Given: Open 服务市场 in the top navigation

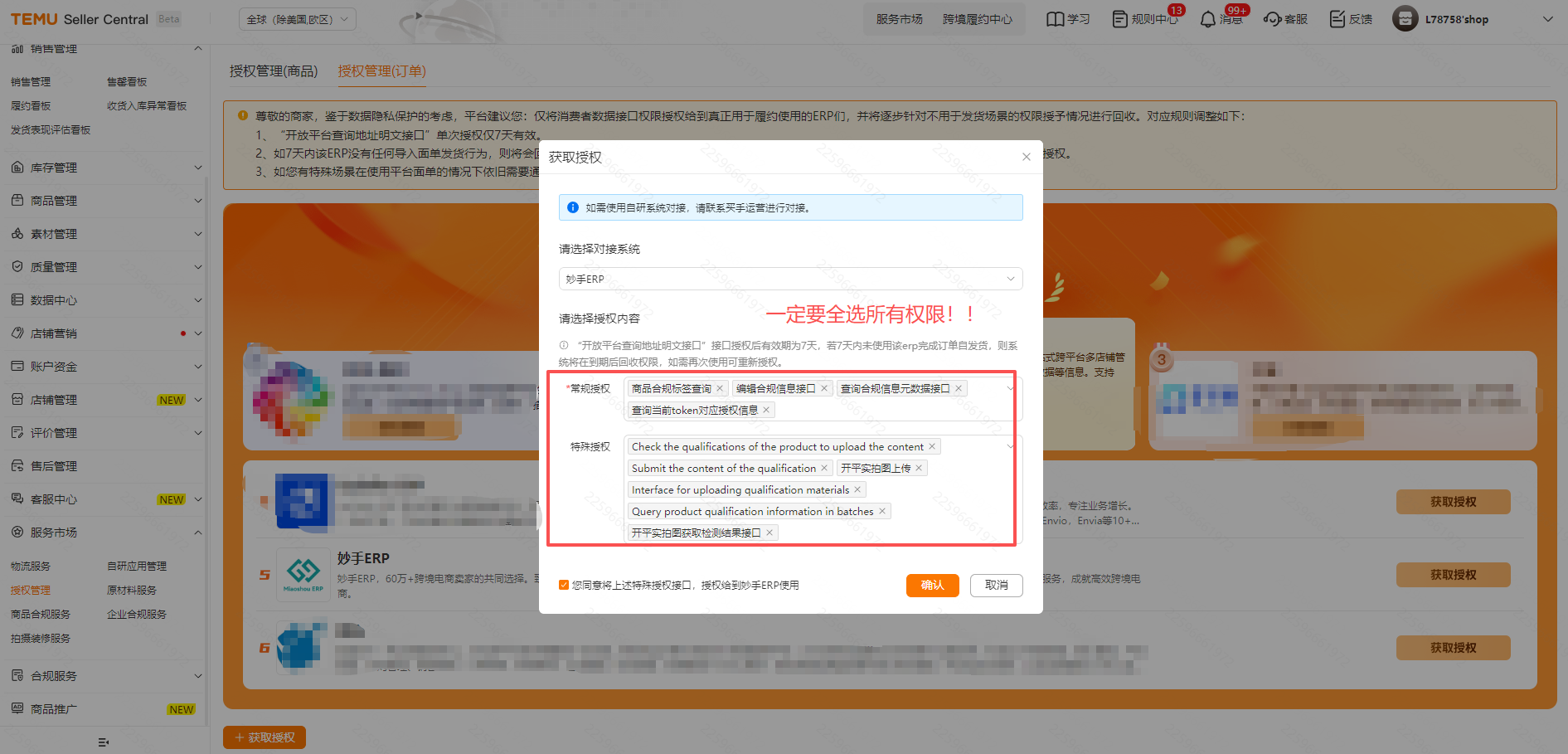Looking at the screenshot, I should [899, 19].
